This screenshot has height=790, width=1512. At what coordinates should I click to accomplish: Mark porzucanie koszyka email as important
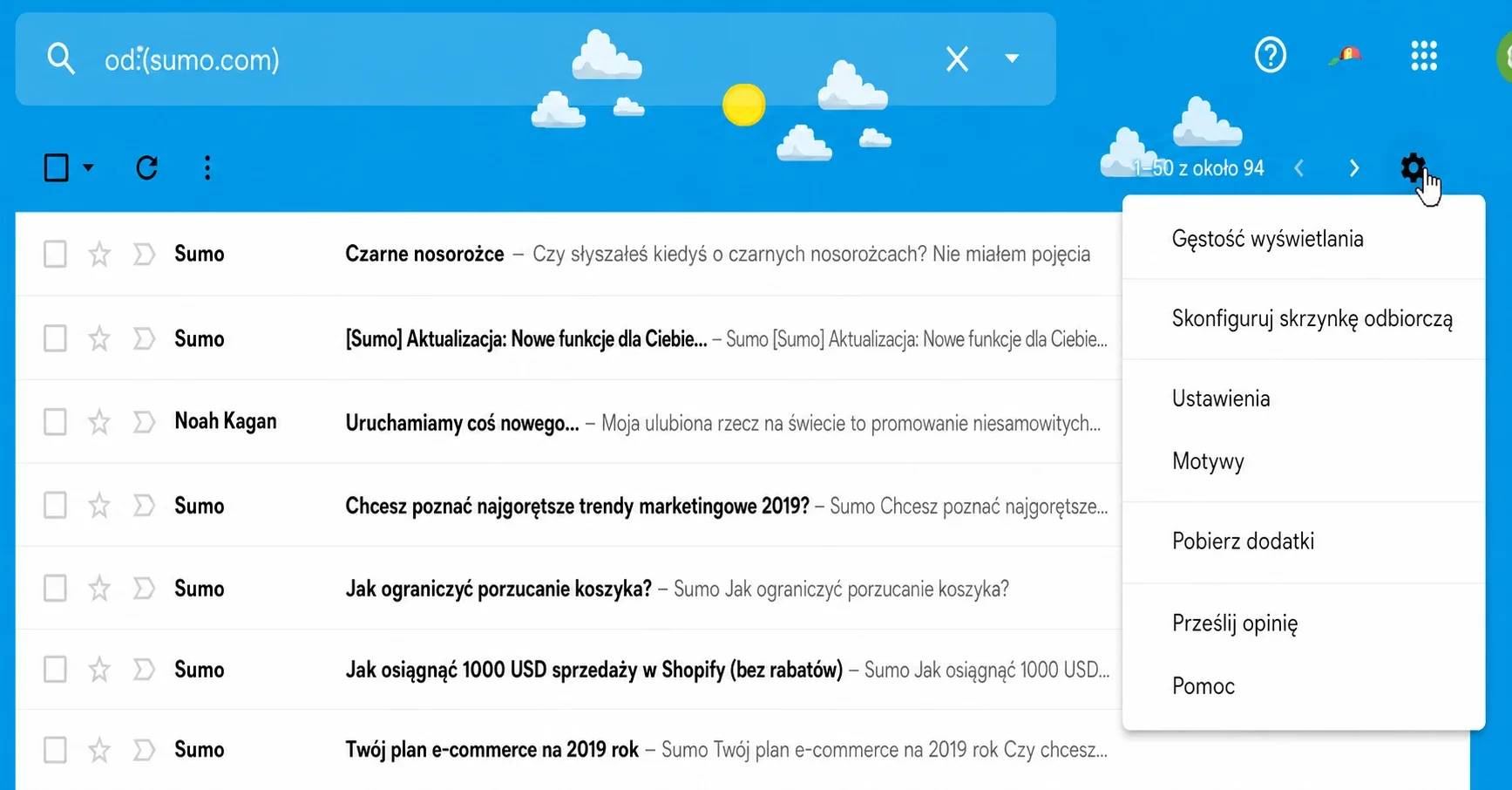point(144,589)
